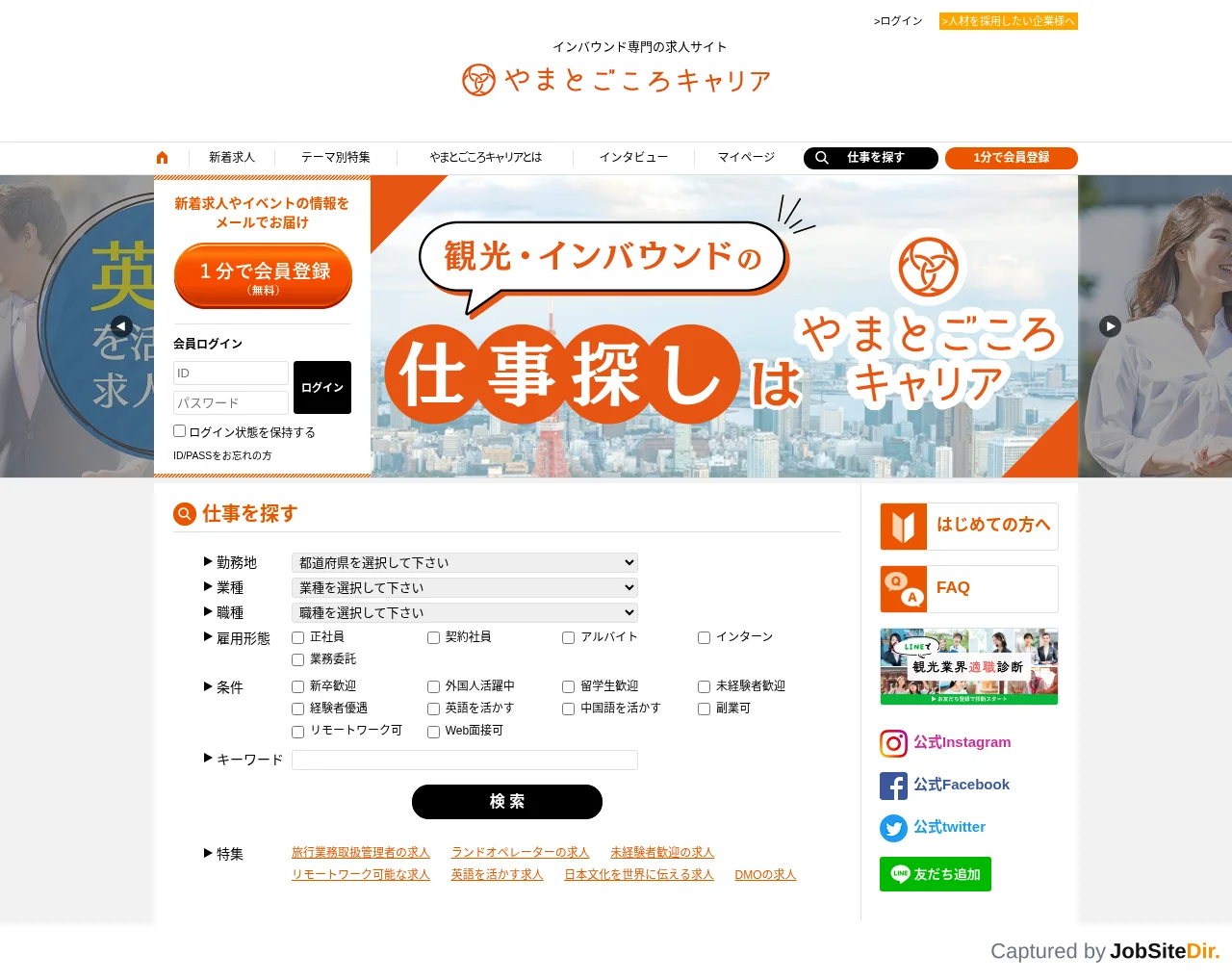The height and width of the screenshot is (980, 1232).
Task: Click the ID/PASSをお忘れの方 link
Action: pyautogui.click(x=222, y=456)
